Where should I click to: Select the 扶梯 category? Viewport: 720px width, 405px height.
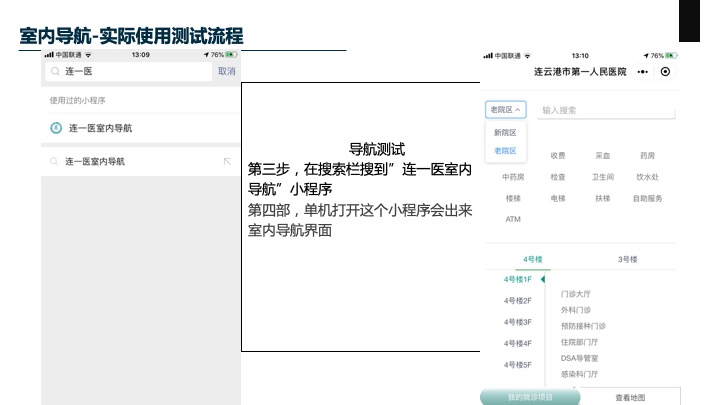coord(602,198)
